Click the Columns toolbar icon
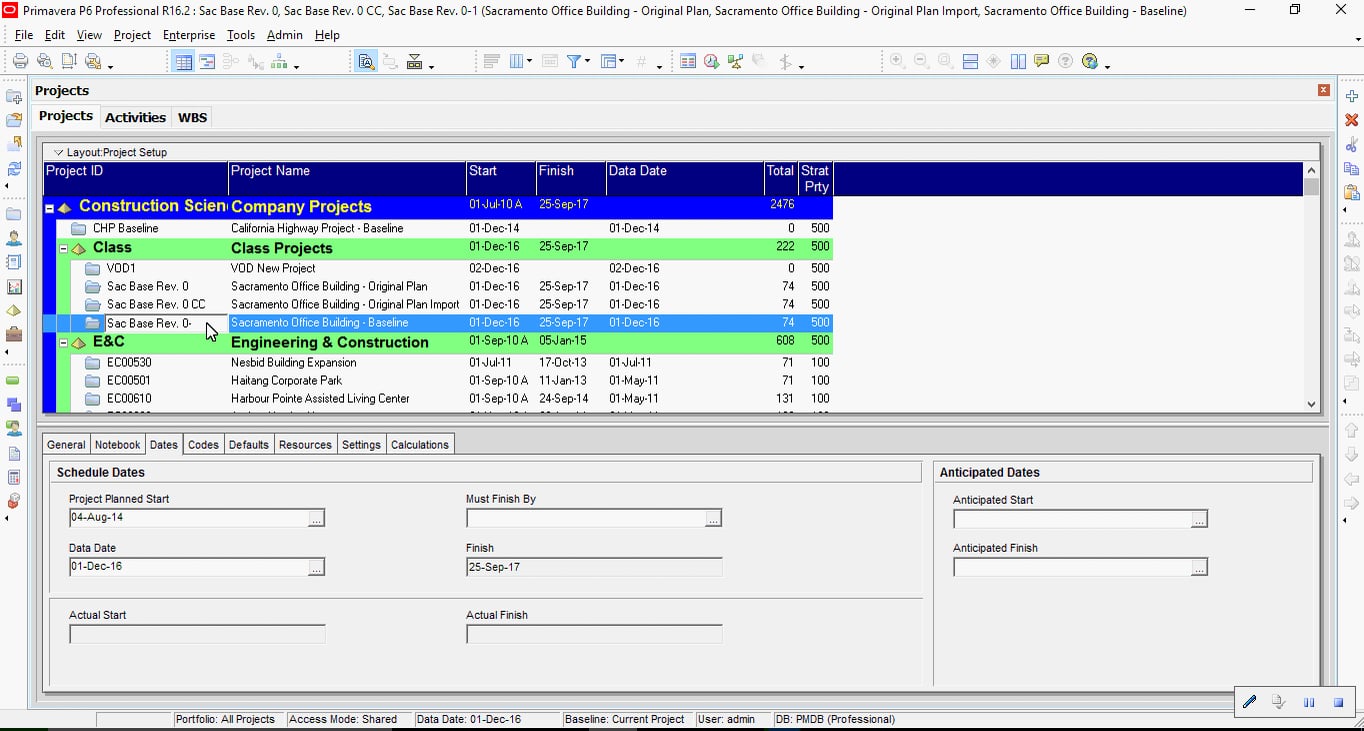Viewport: 1364px width, 731px height. [x=517, y=61]
